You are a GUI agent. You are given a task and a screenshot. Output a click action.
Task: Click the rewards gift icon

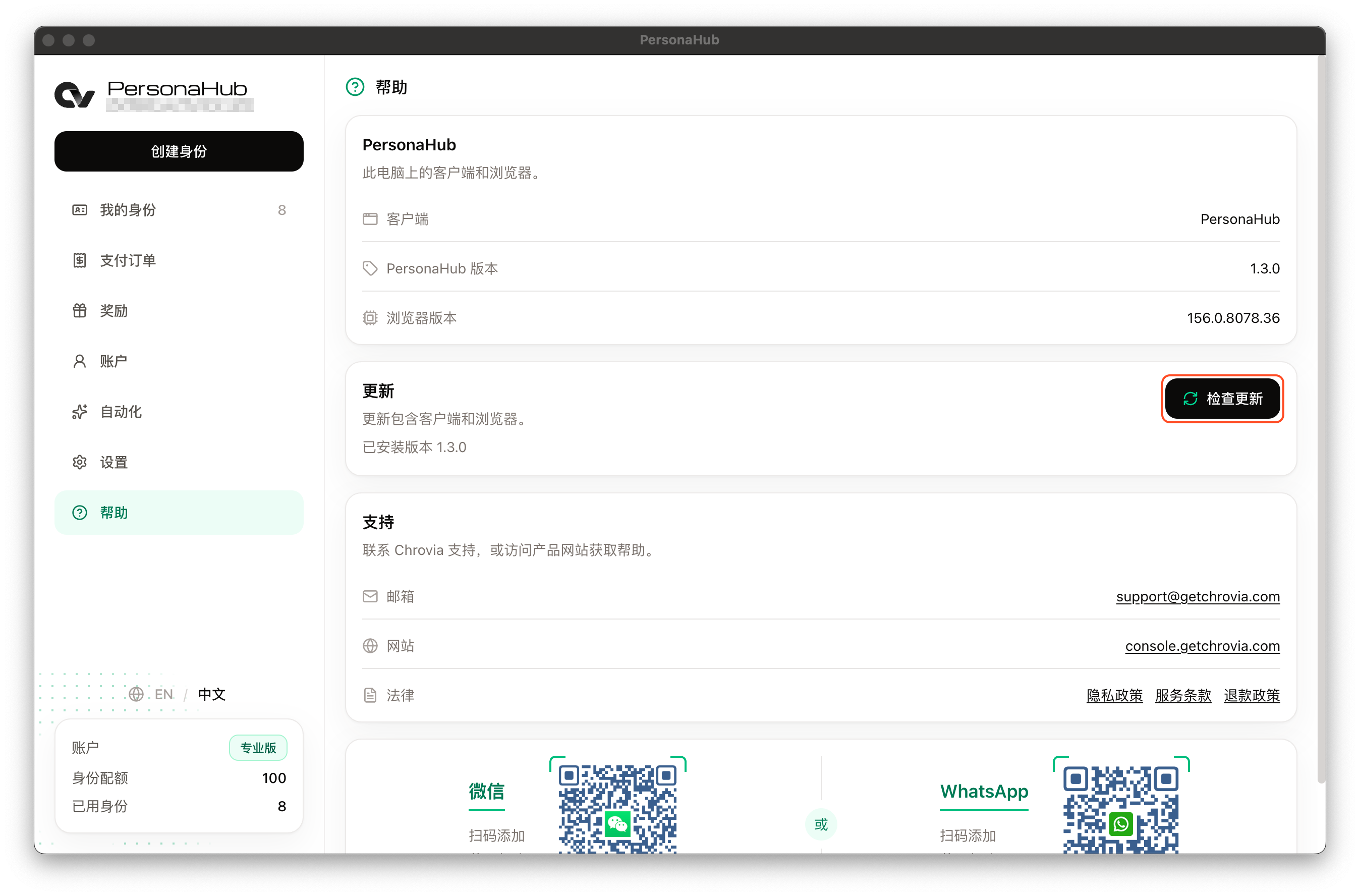pos(79,311)
